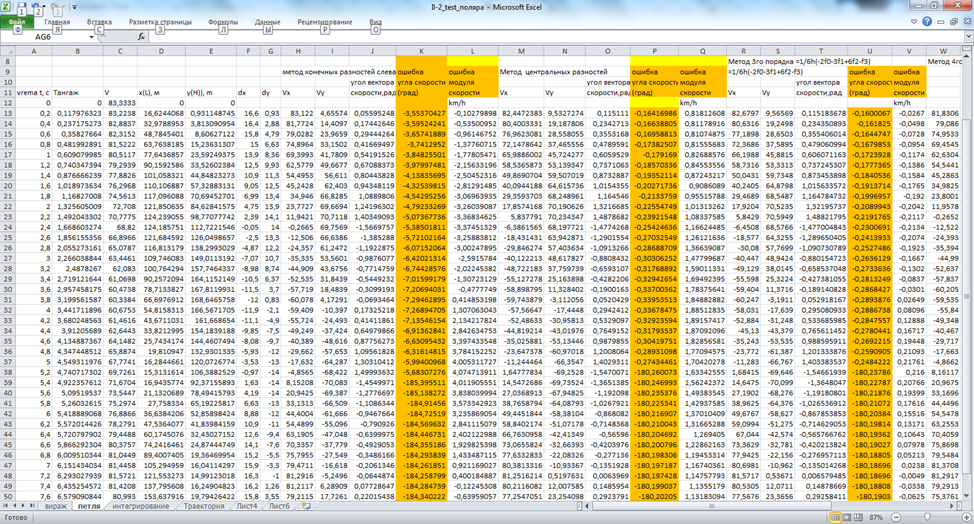The height and width of the screenshot is (524, 974).
Task: Open the Вставка ribbon tab
Action: tap(99, 21)
